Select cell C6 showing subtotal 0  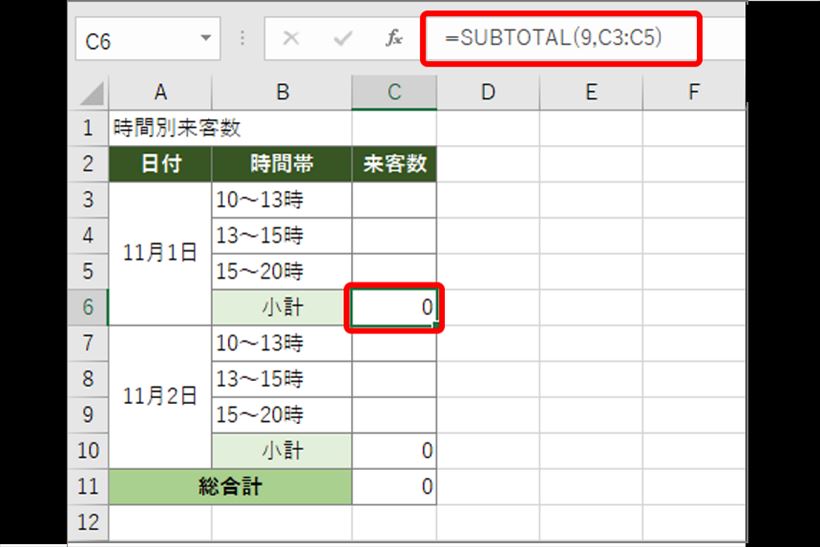click(x=394, y=307)
